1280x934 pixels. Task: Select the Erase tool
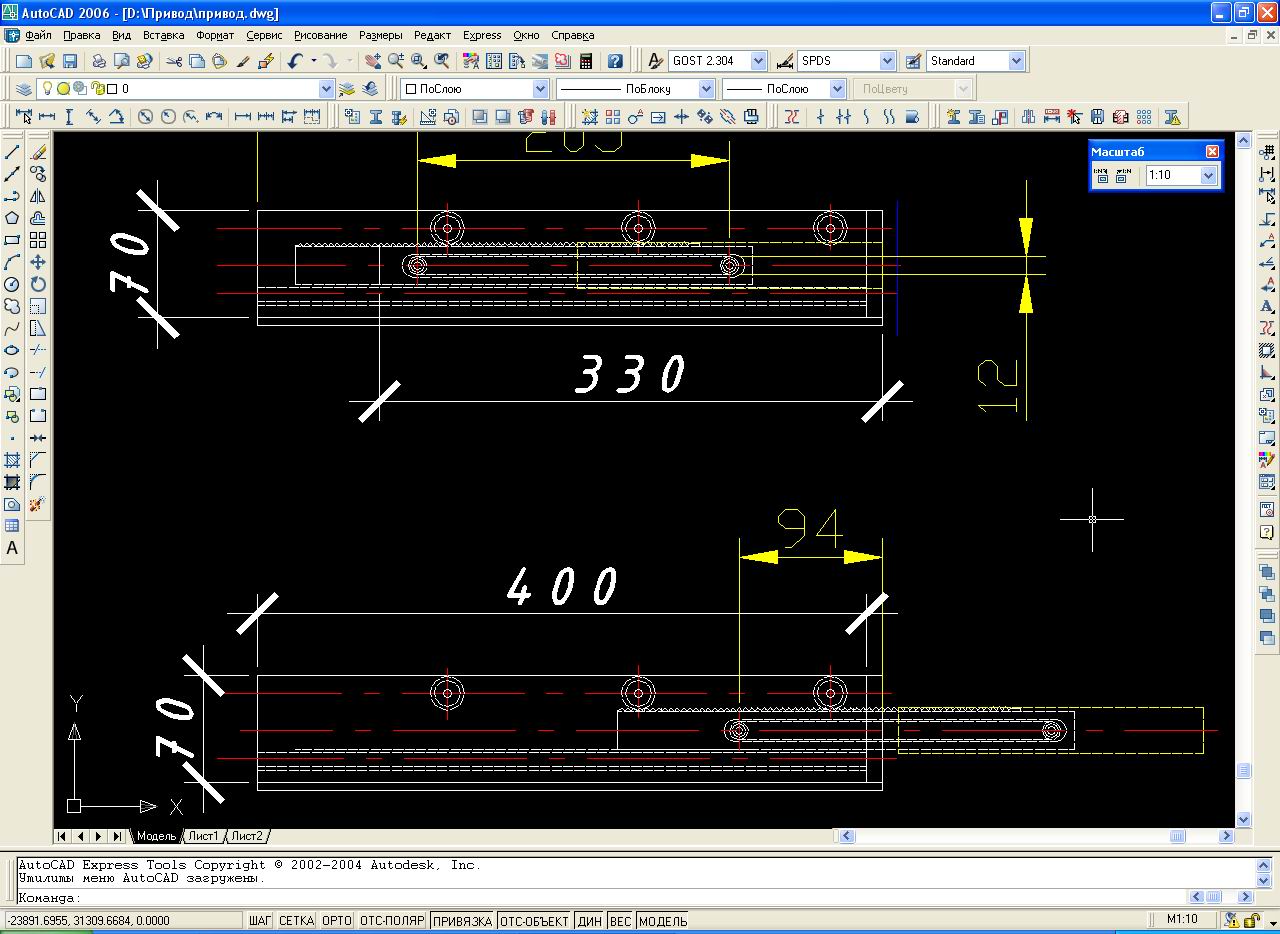pos(38,152)
